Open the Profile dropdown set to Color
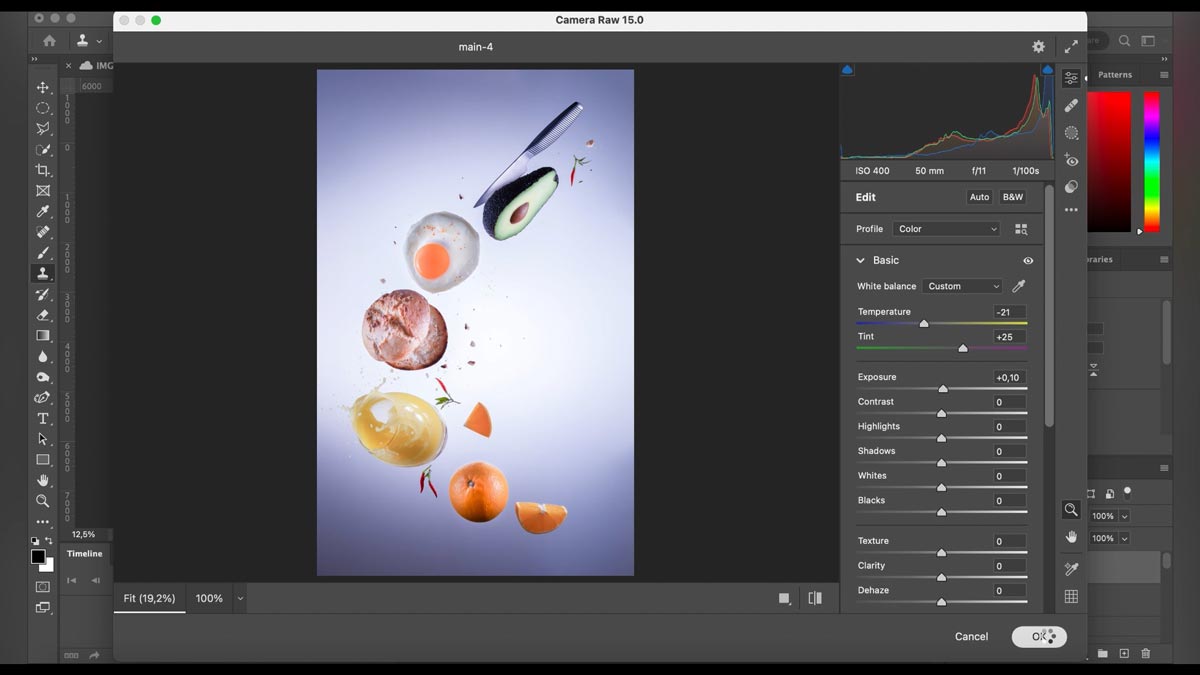Screen dimensions: 1200x675 click(946, 229)
